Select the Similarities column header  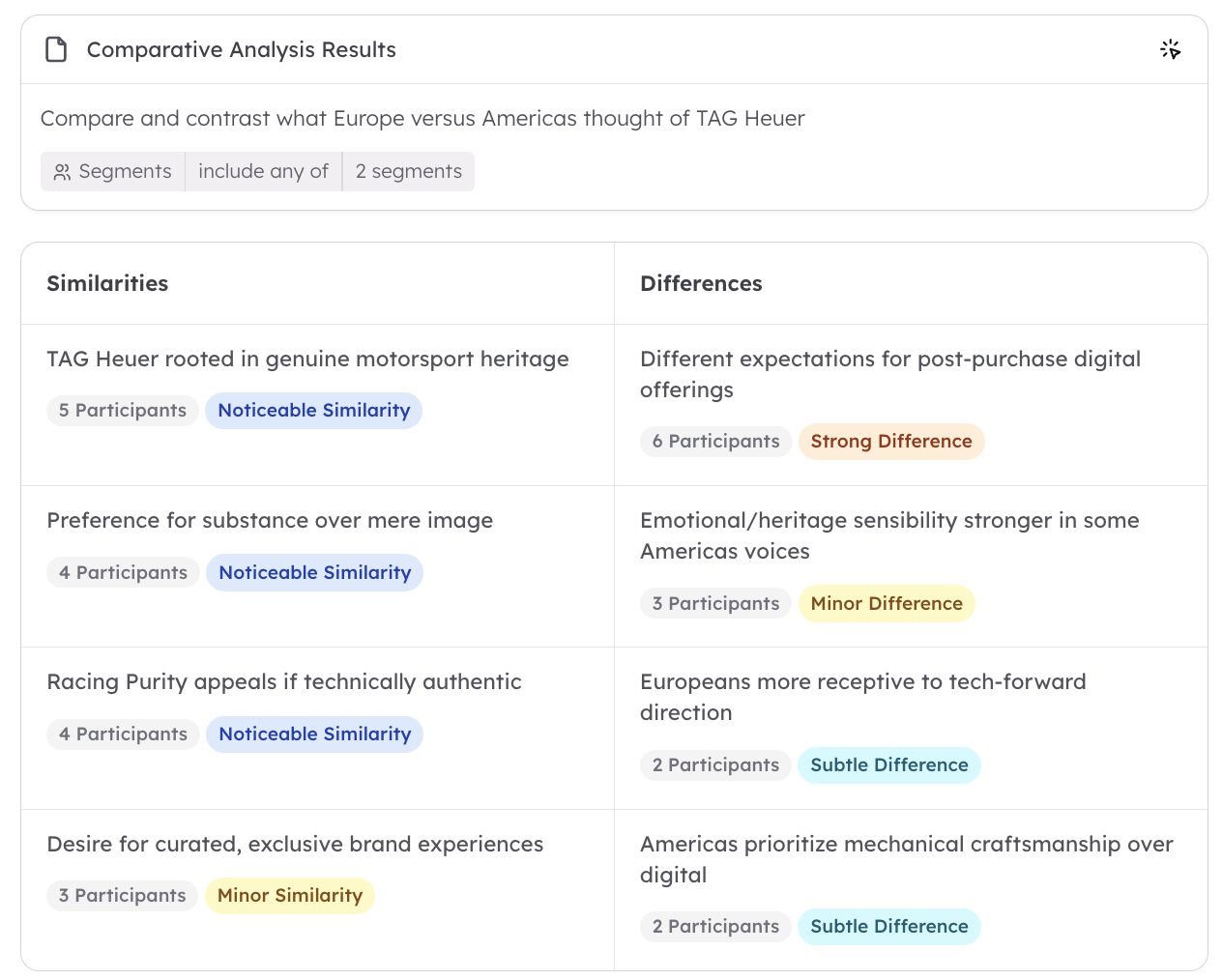click(x=107, y=283)
